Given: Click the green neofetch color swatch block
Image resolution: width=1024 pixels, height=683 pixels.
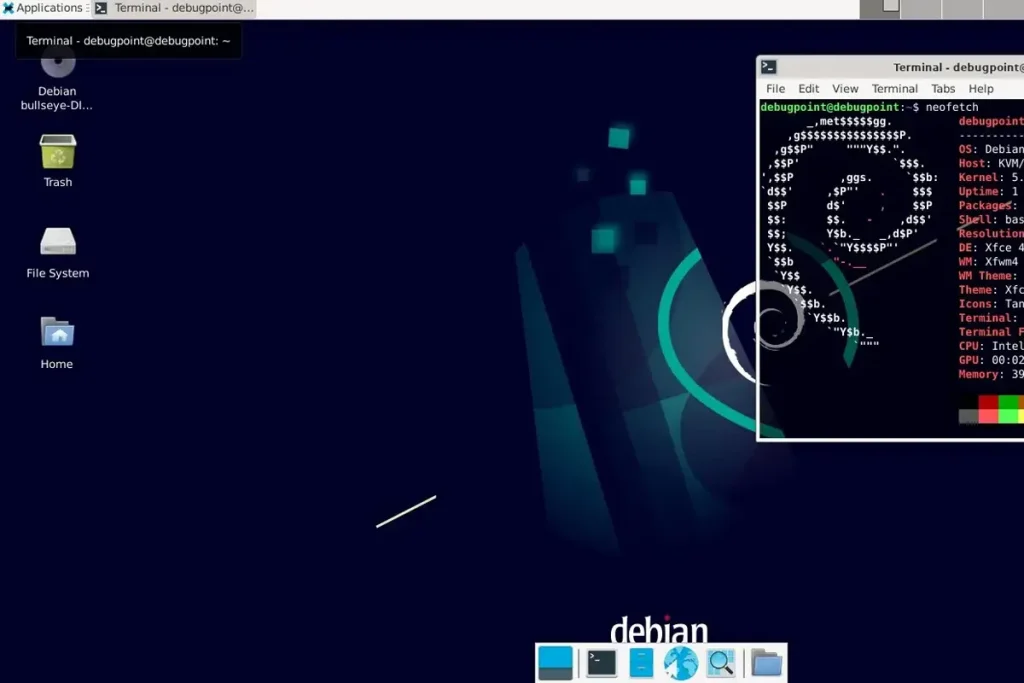Looking at the screenshot, I should pyautogui.click(x=1008, y=403).
